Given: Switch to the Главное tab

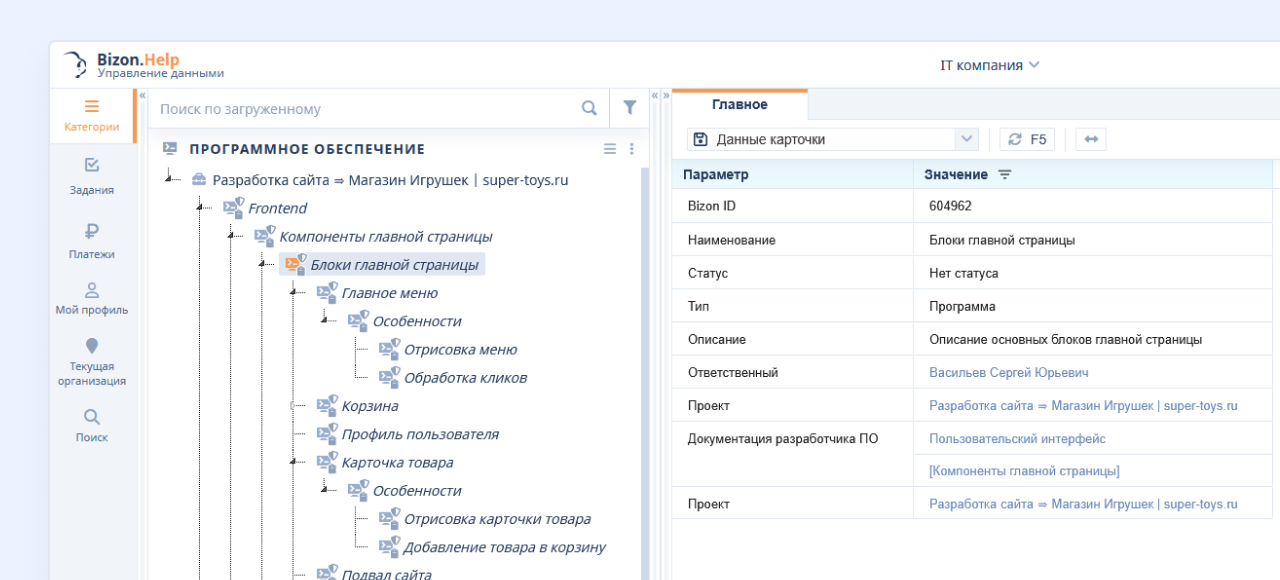Looking at the screenshot, I should [x=740, y=104].
